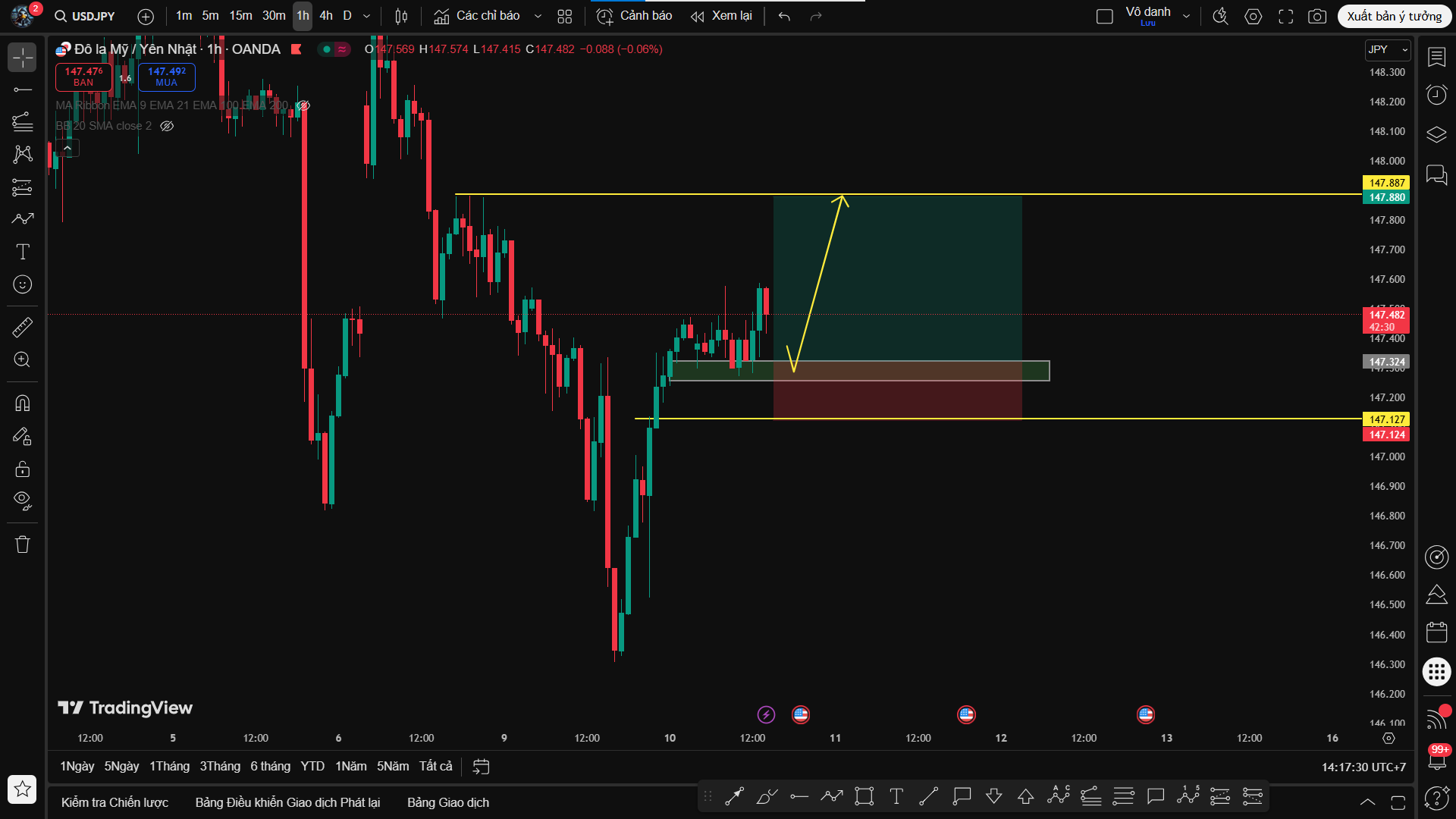Undo the last chart action
The height and width of the screenshot is (819, 1456).
tap(784, 16)
